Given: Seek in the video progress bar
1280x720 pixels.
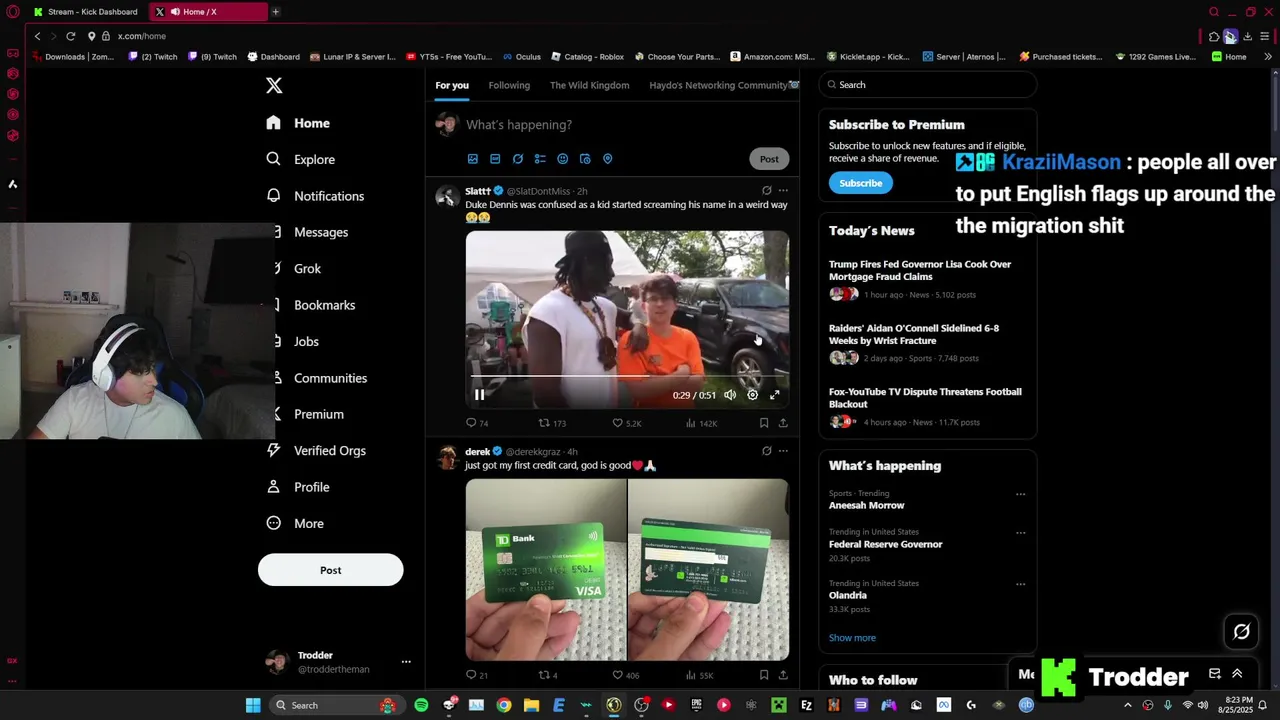Looking at the screenshot, I should [627, 376].
